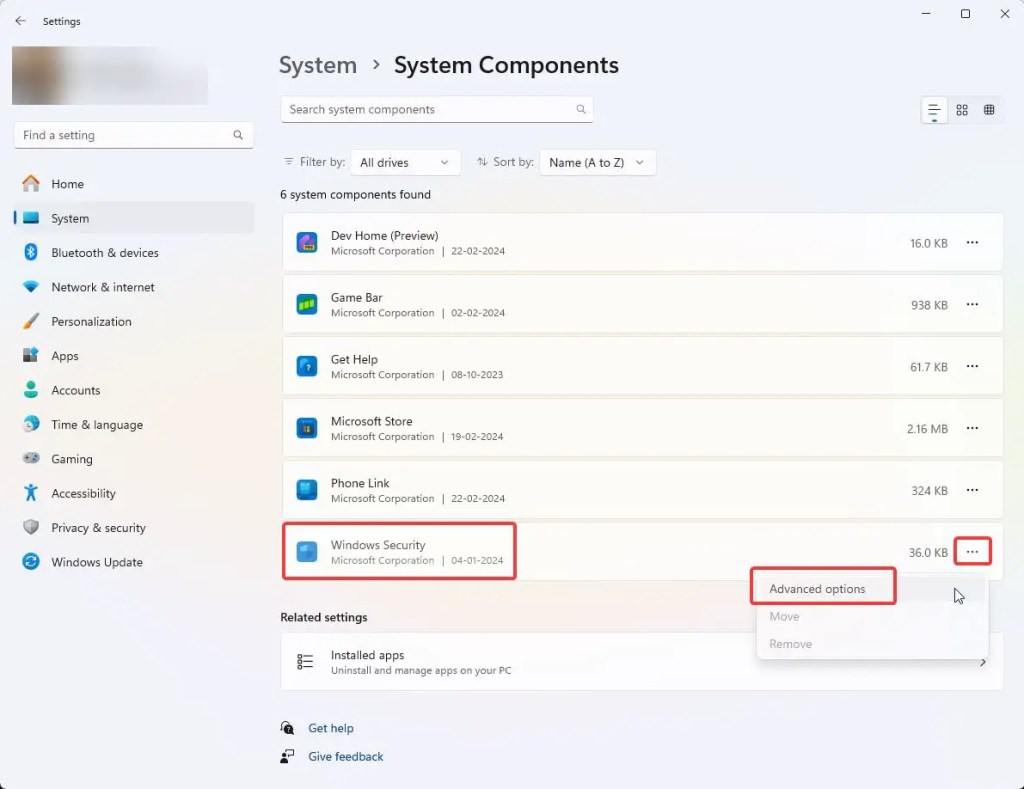This screenshot has width=1024, height=789.
Task: Open the Sort by Name dropdown
Action: tap(597, 162)
